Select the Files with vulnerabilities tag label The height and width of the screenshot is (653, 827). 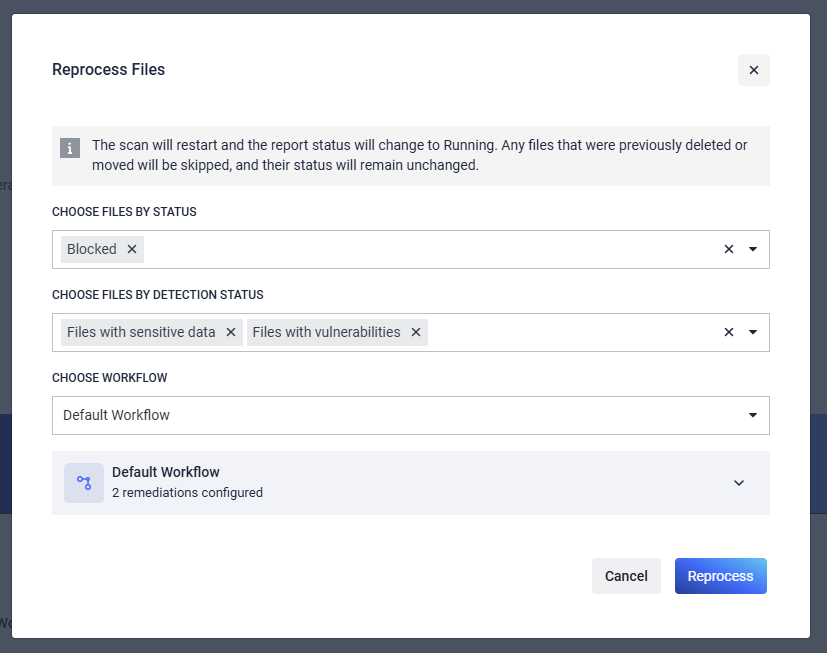click(x=326, y=332)
